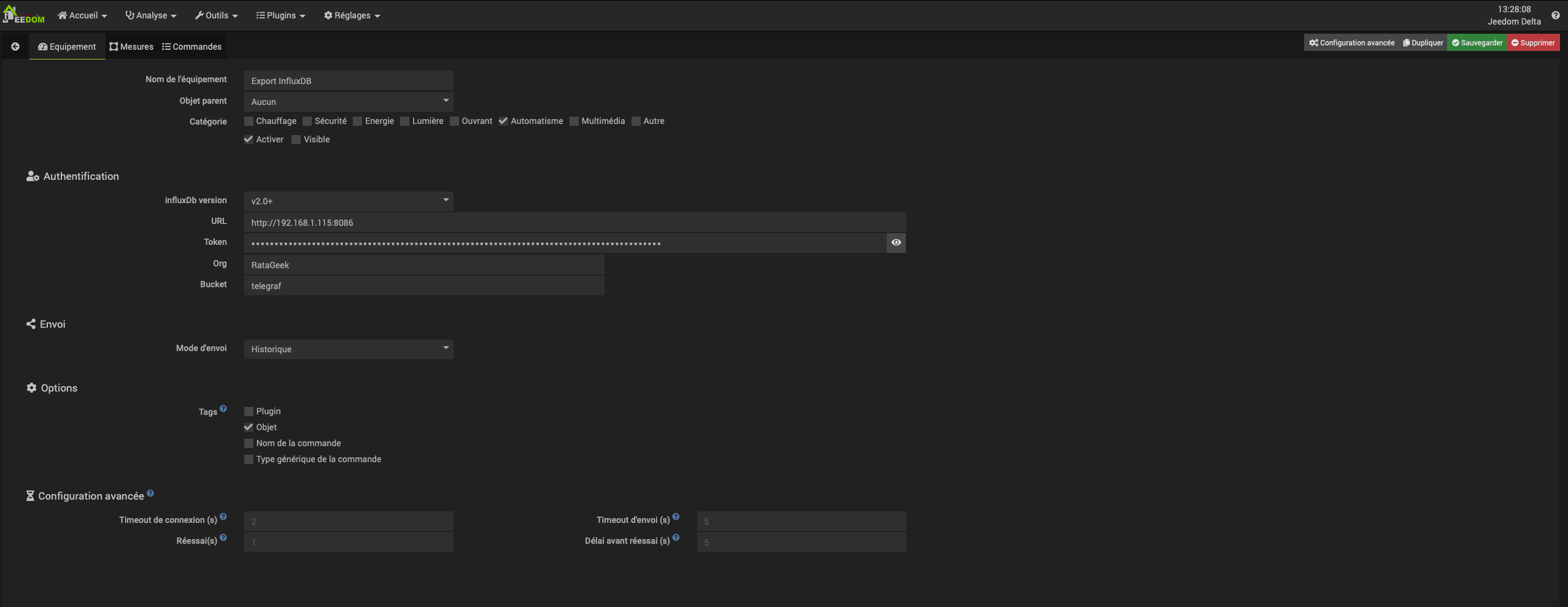Click the Org field containing RataGeek
The height and width of the screenshot is (607, 1568).
(424, 265)
